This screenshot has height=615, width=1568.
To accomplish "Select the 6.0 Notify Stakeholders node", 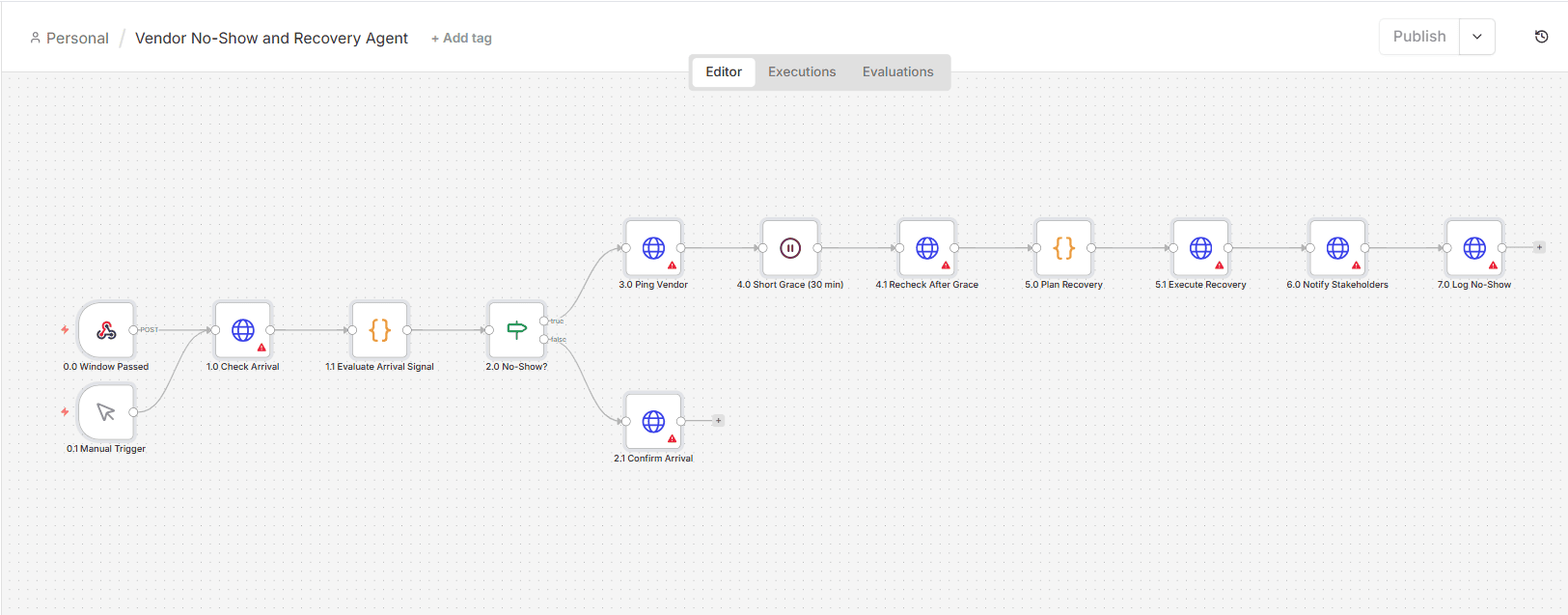I will (x=1337, y=248).
